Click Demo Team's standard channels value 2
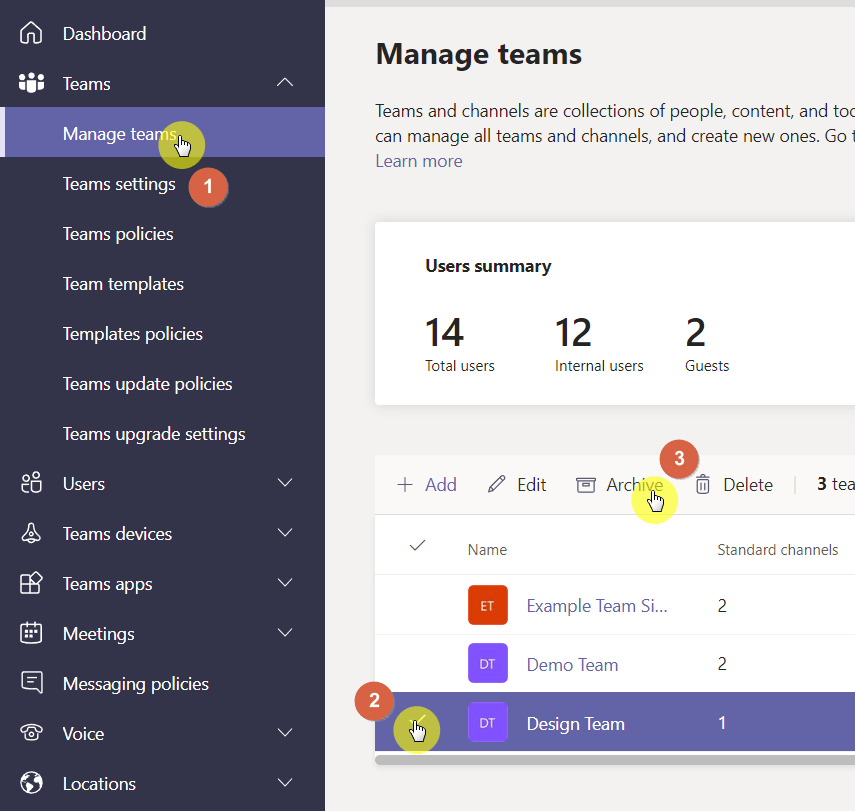Viewport: 855px width, 811px height. (x=722, y=664)
